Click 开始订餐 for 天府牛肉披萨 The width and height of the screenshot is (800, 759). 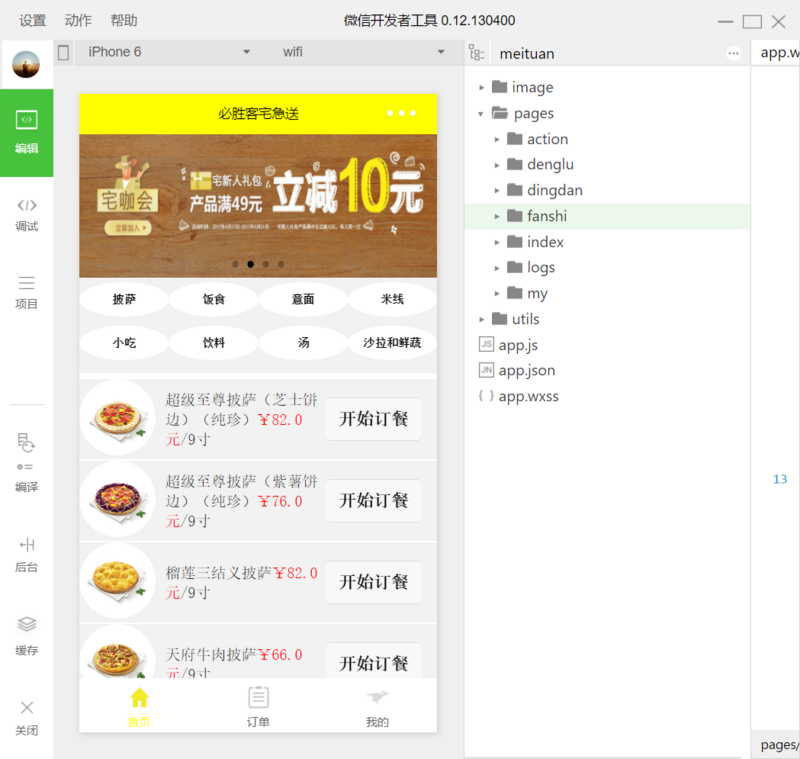click(373, 661)
